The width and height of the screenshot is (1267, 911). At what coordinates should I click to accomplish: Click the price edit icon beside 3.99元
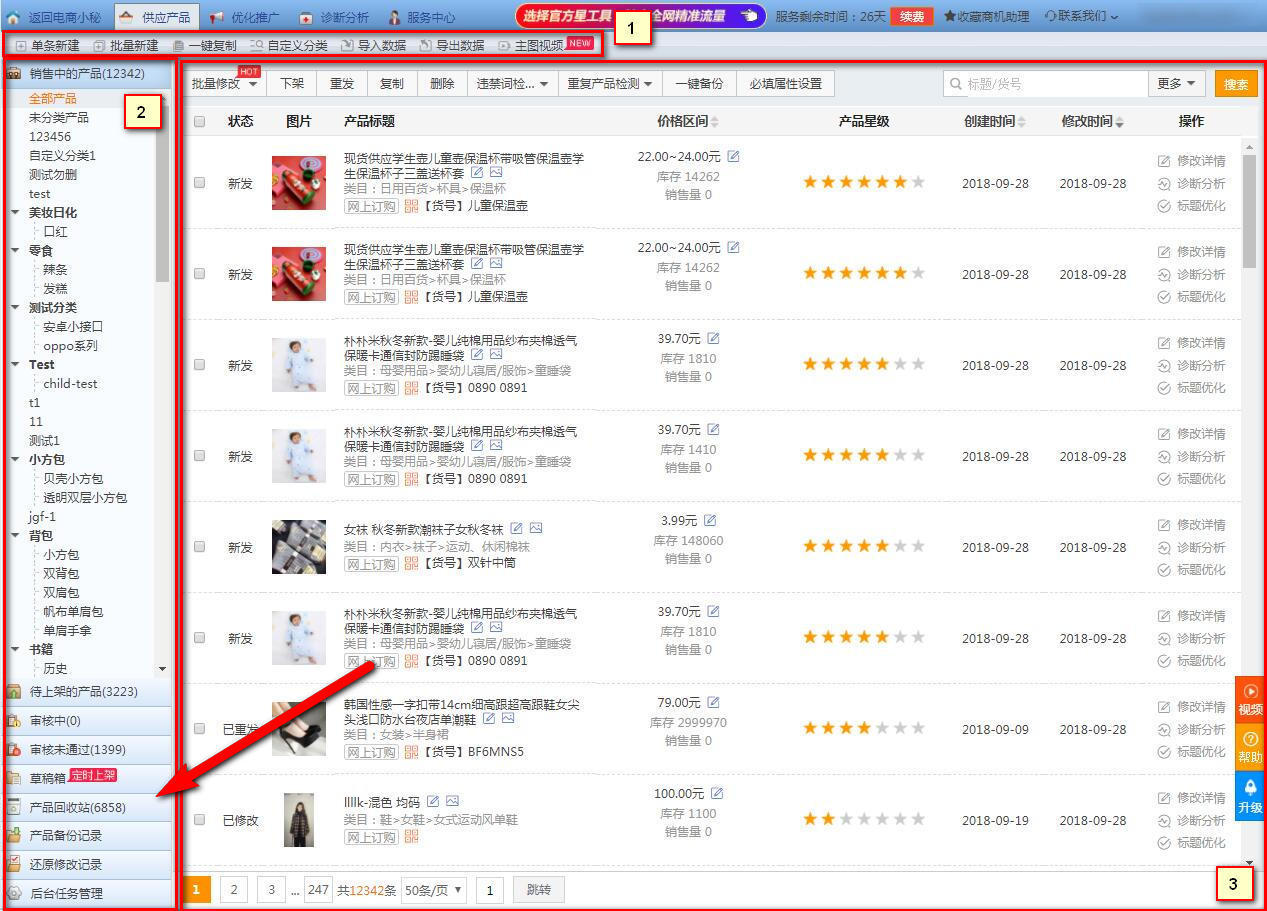(710, 520)
